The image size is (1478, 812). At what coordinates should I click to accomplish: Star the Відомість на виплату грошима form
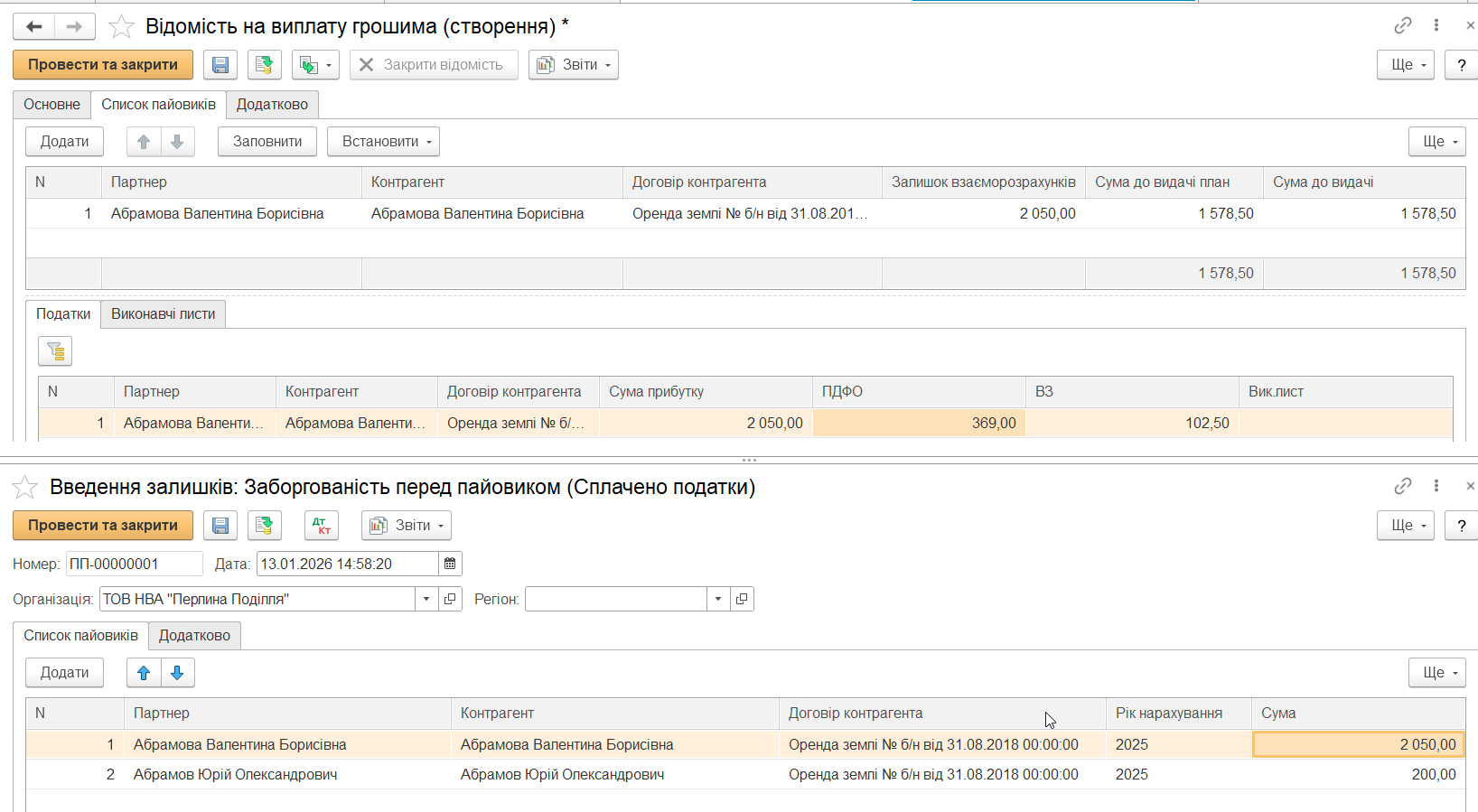point(121,27)
